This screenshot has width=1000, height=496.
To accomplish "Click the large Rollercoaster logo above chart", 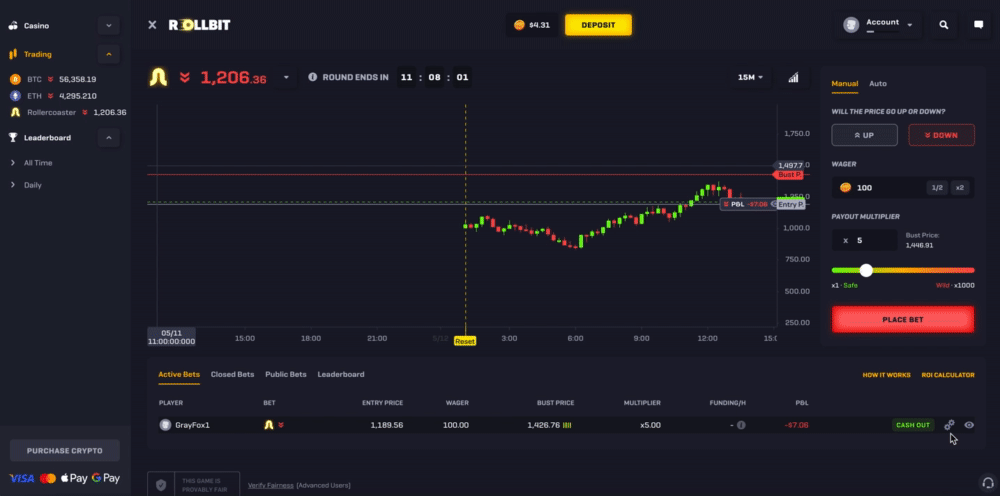I will (158, 77).
